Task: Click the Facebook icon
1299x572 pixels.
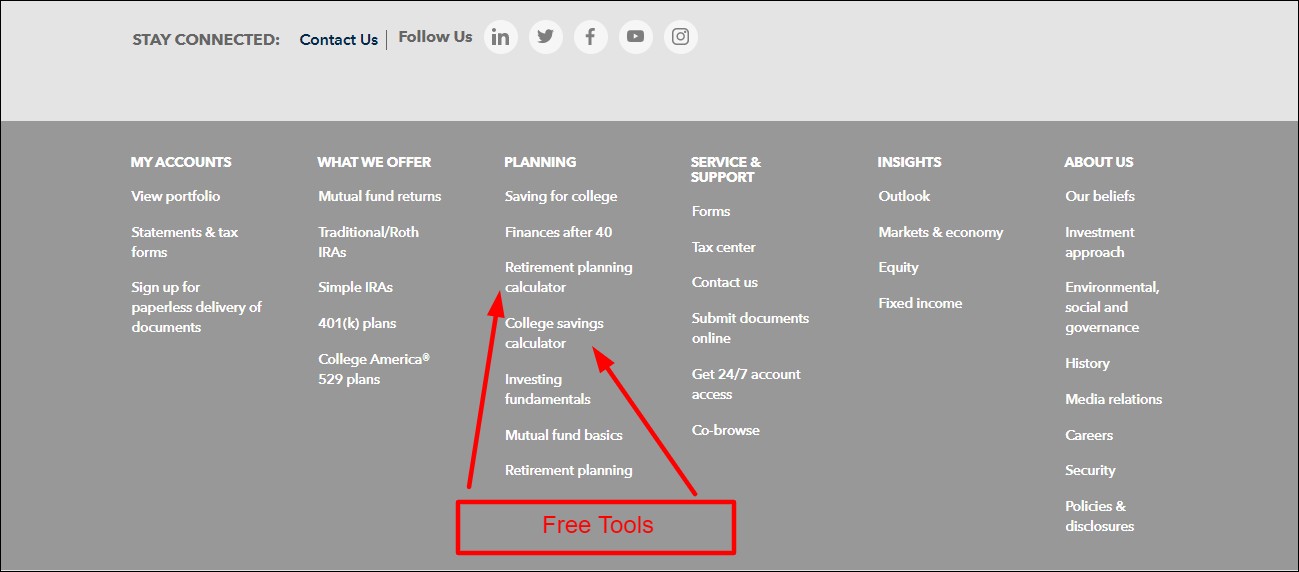Action: 590,37
